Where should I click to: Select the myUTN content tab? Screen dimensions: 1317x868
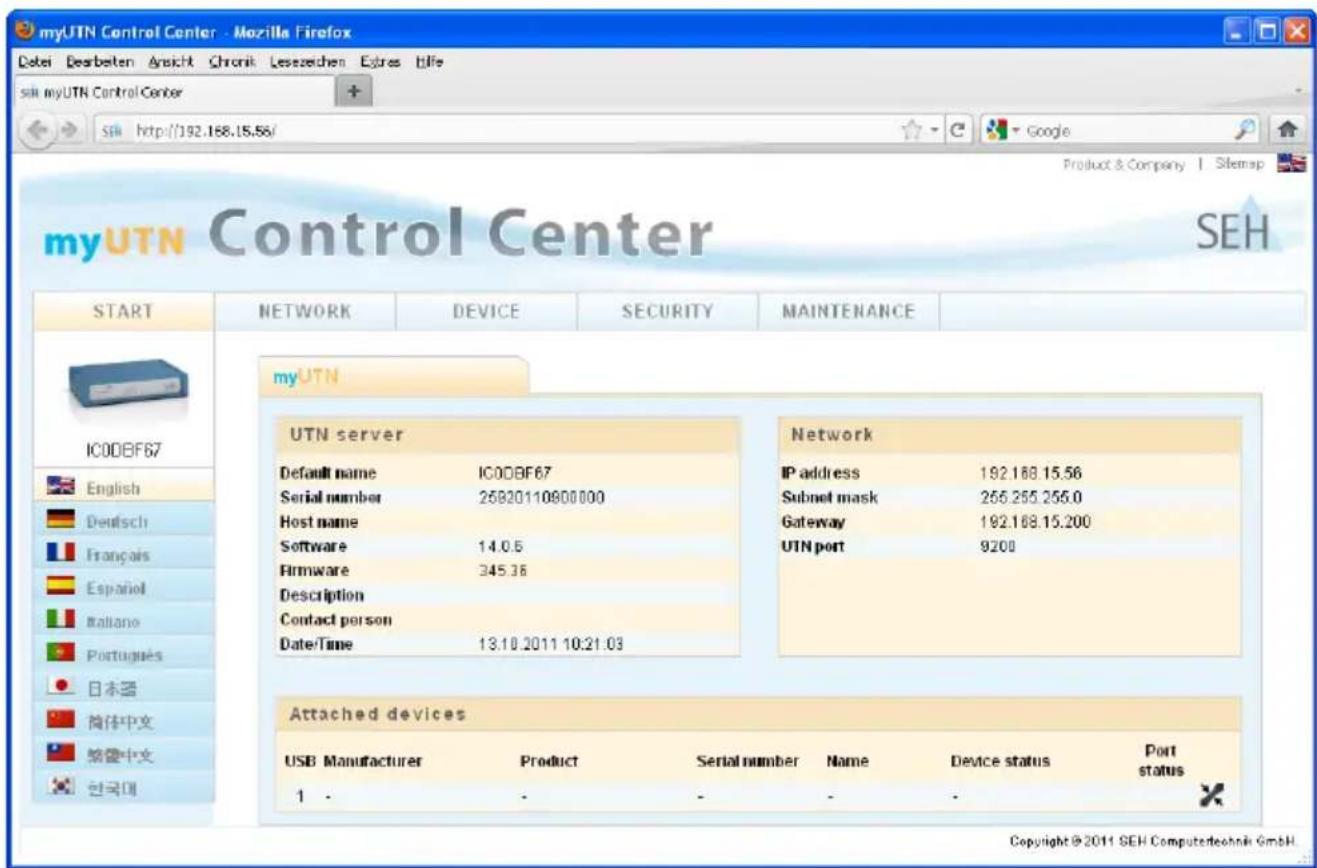pyautogui.click(x=392, y=375)
